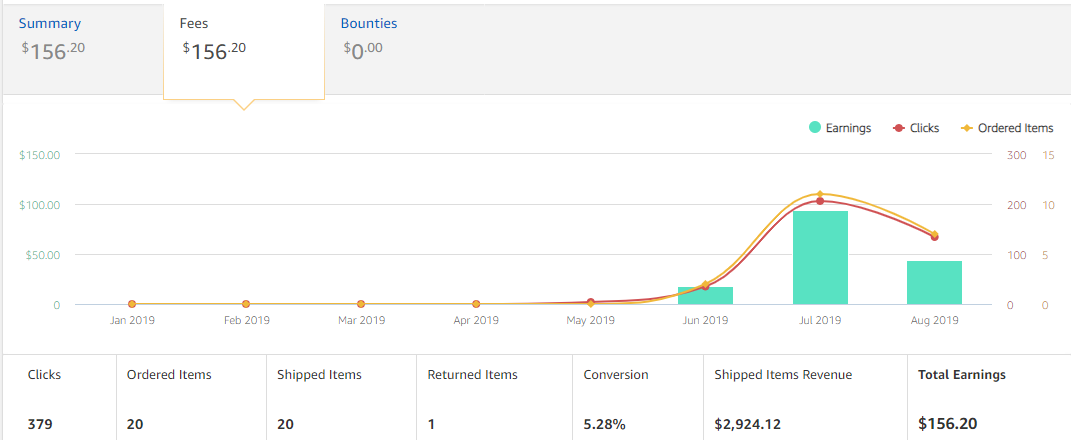Click the Feb 2019 data point marker
Viewport: 1071px width, 440px height.
click(246, 304)
